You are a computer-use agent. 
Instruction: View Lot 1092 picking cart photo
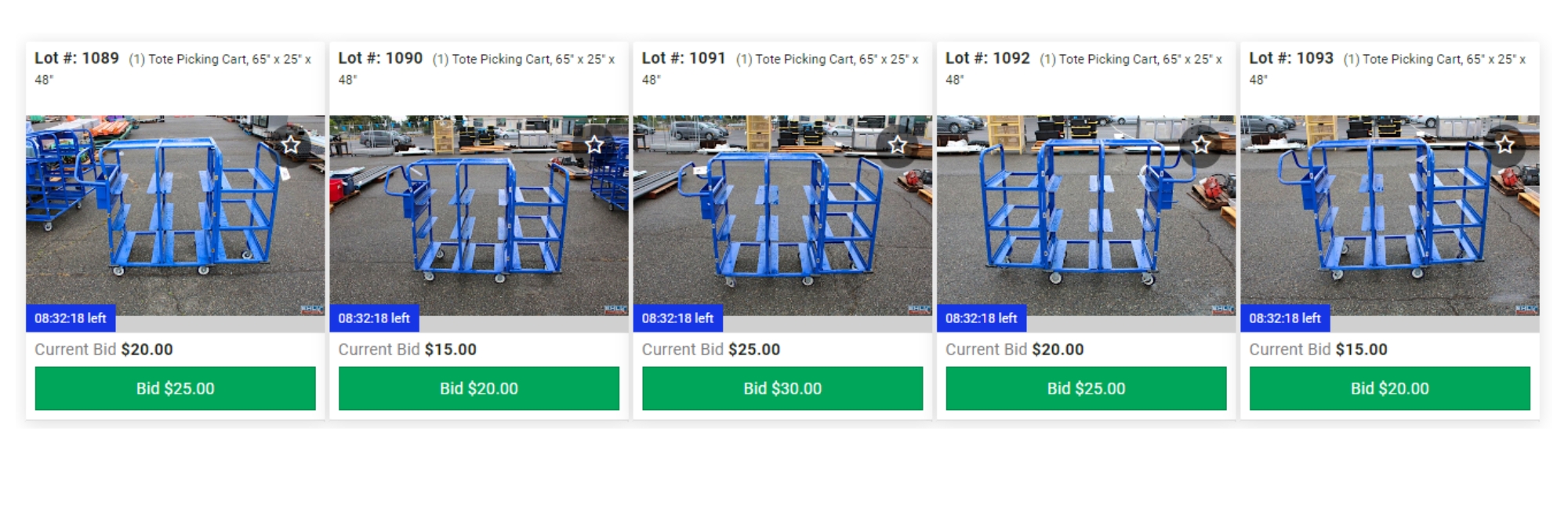pos(1086,216)
